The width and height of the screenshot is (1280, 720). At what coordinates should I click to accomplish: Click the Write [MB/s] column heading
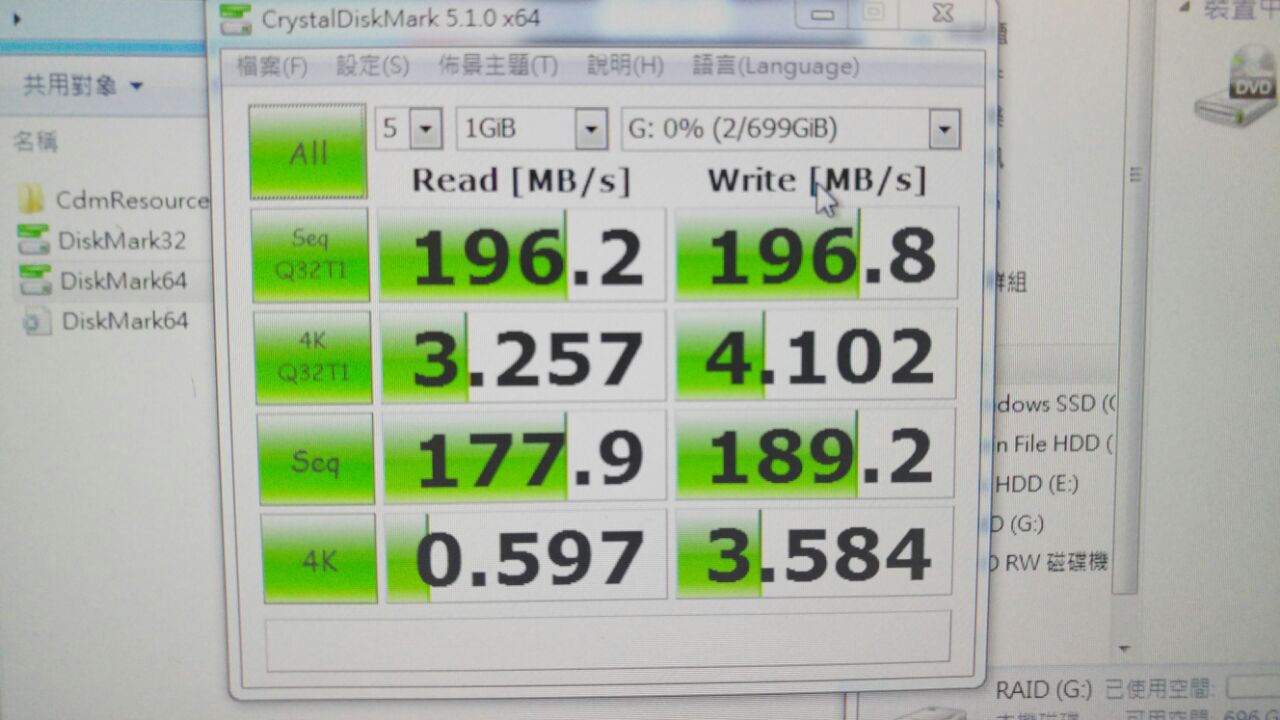point(817,180)
